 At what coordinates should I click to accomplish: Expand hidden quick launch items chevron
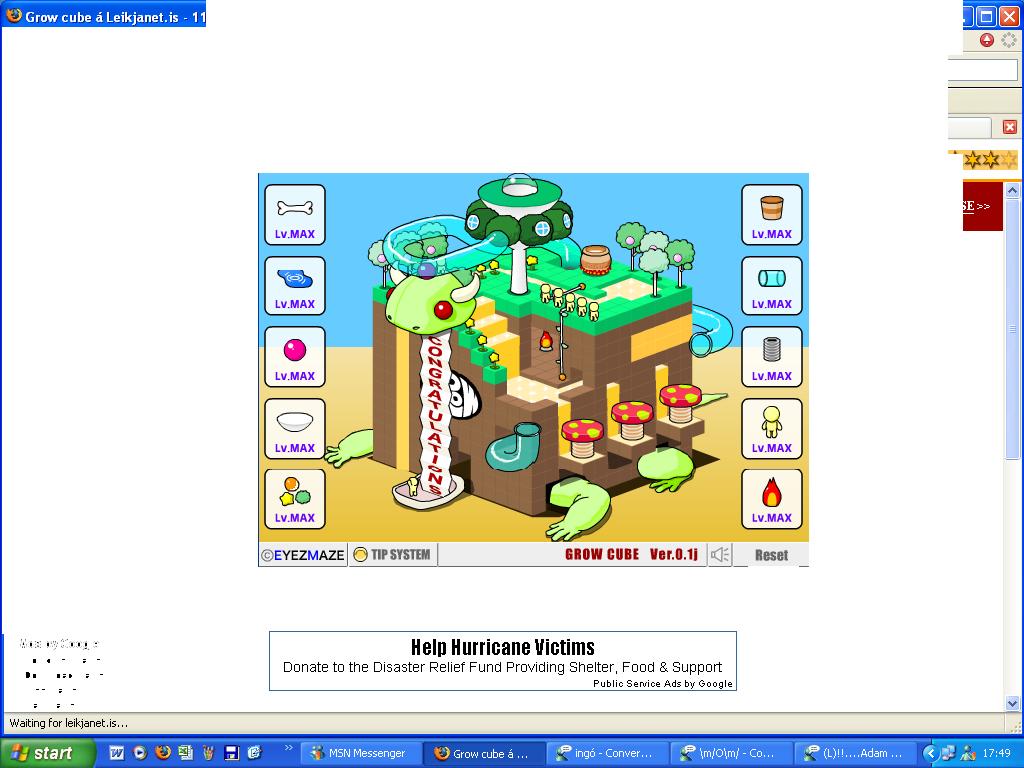pyautogui.click(x=288, y=748)
